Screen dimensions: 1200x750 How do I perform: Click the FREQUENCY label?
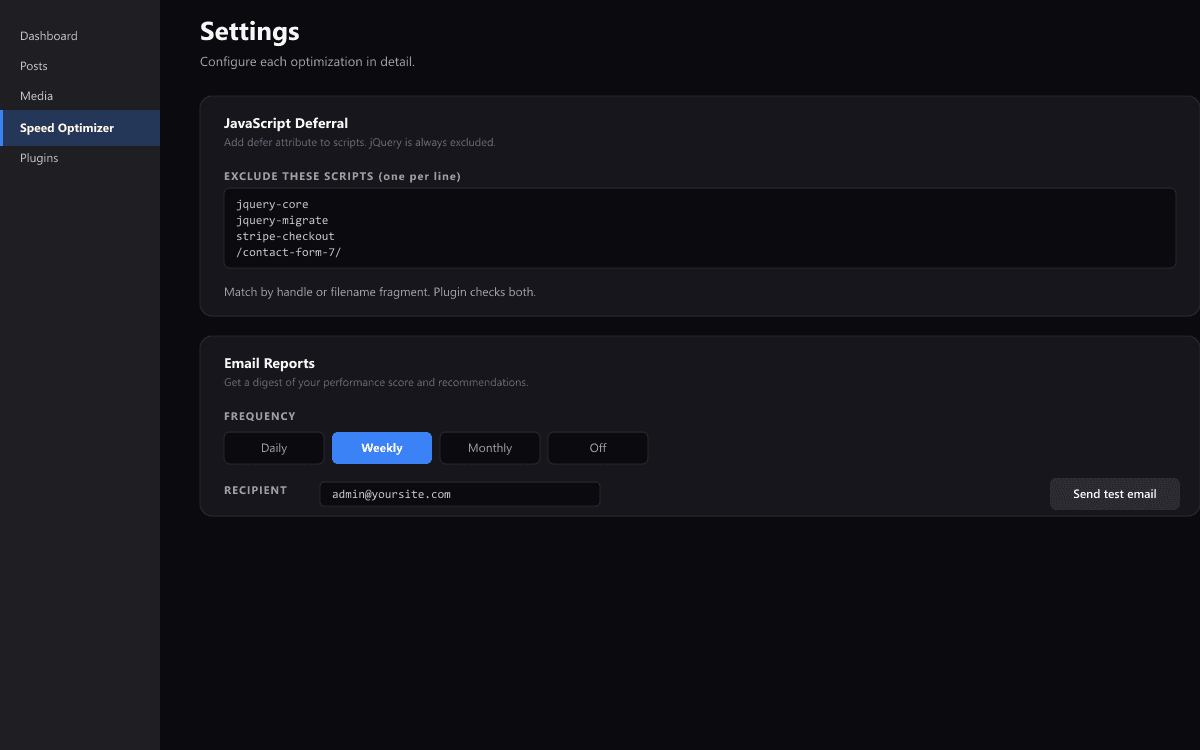pos(260,416)
